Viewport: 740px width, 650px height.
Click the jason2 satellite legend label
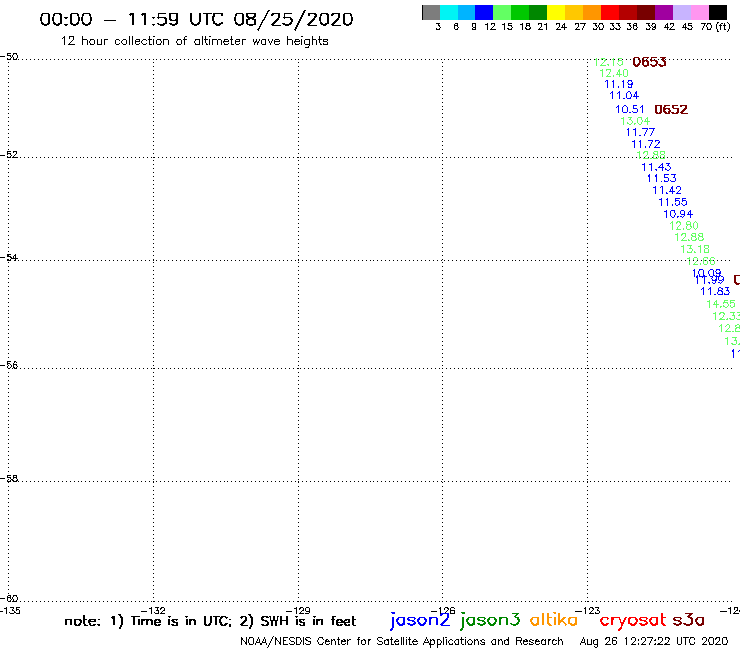pyautogui.click(x=420, y=620)
